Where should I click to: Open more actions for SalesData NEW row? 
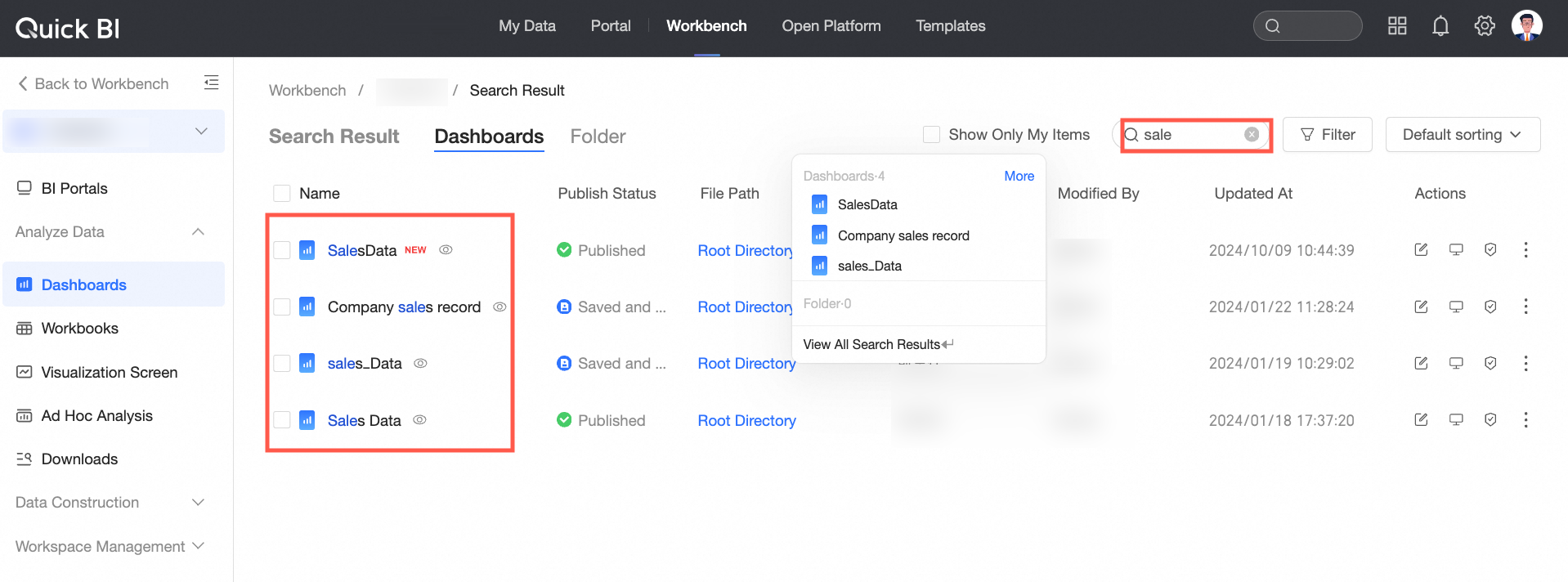(1525, 250)
